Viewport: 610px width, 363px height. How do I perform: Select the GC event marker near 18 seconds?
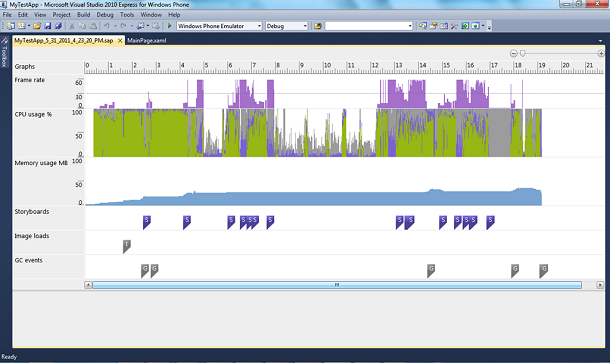(515, 271)
